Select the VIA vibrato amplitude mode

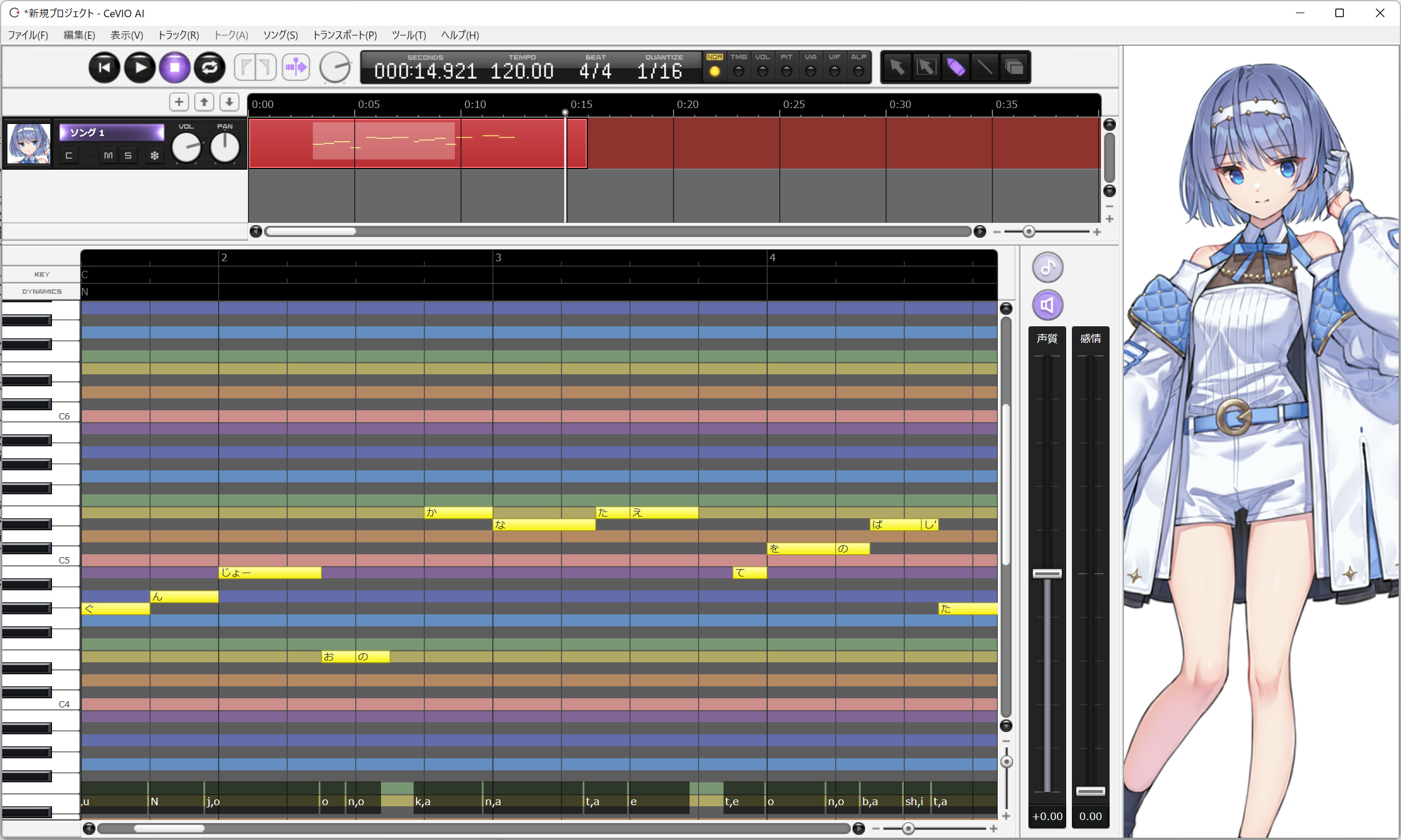point(810,67)
